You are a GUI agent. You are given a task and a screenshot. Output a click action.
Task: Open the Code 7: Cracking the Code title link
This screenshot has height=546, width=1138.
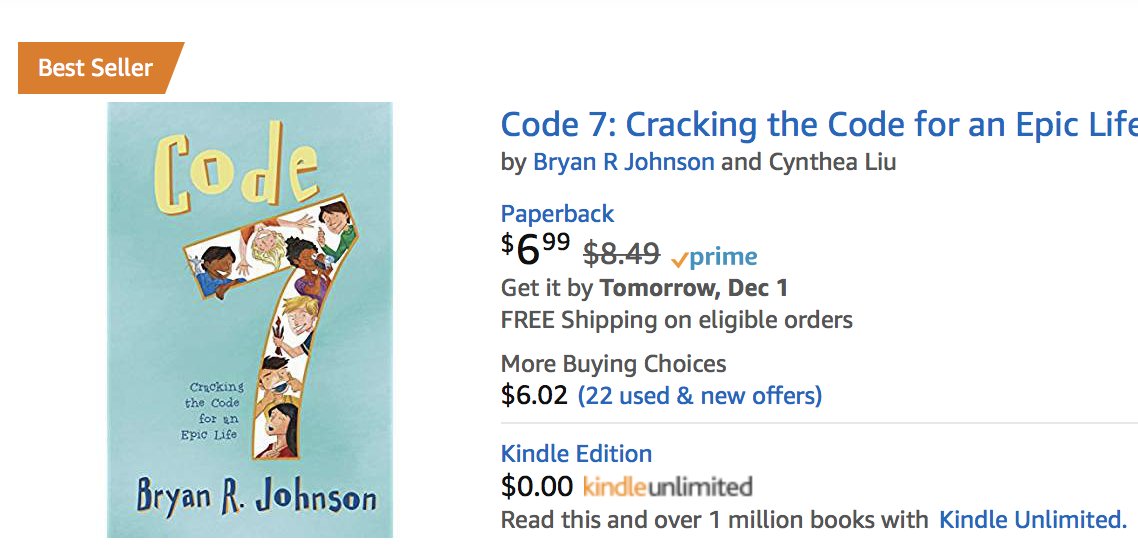pos(818,125)
